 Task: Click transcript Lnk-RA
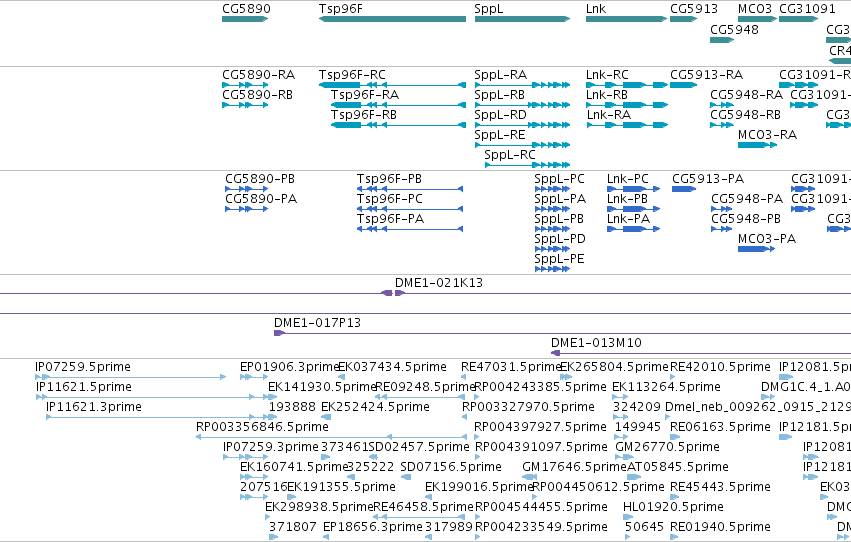click(x=627, y=125)
